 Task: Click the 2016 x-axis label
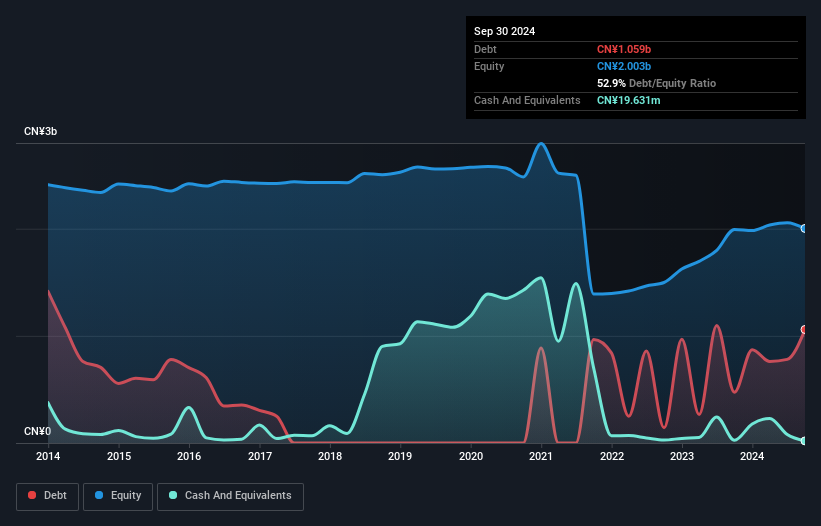tap(189, 456)
